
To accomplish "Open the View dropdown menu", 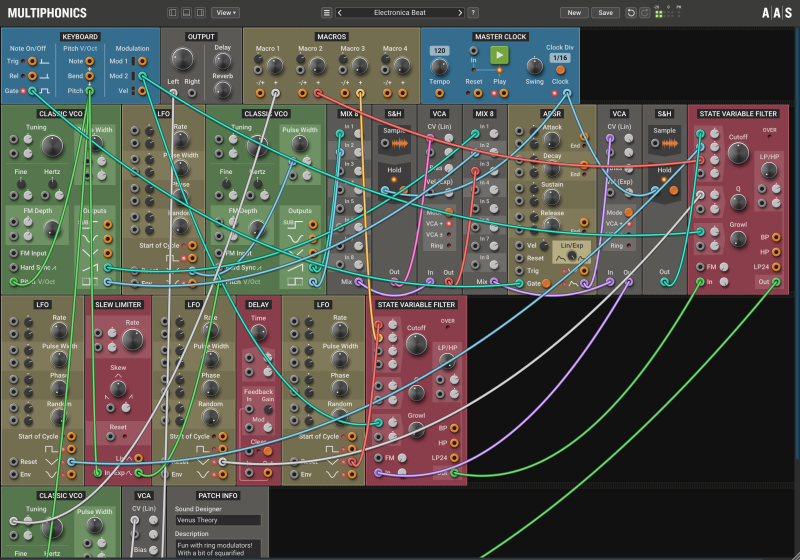I will (x=226, y=13).
